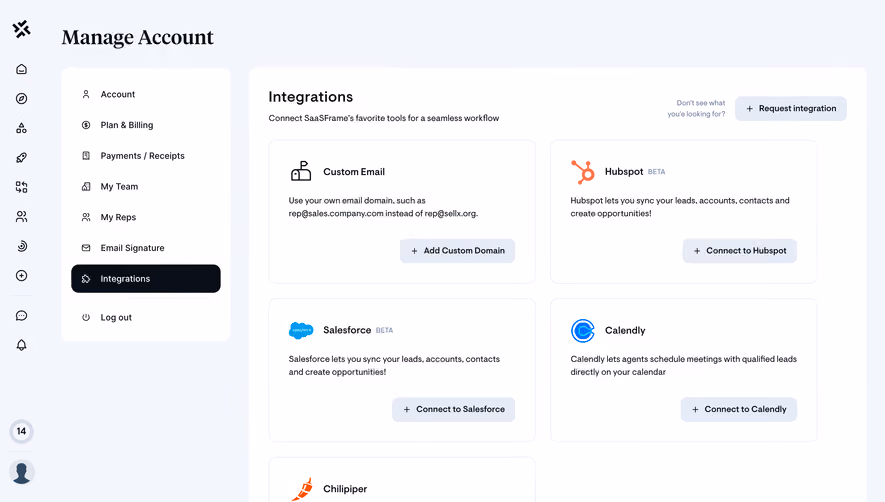Click the Chilipiper card title
The image size is (885, 502).
345,489
